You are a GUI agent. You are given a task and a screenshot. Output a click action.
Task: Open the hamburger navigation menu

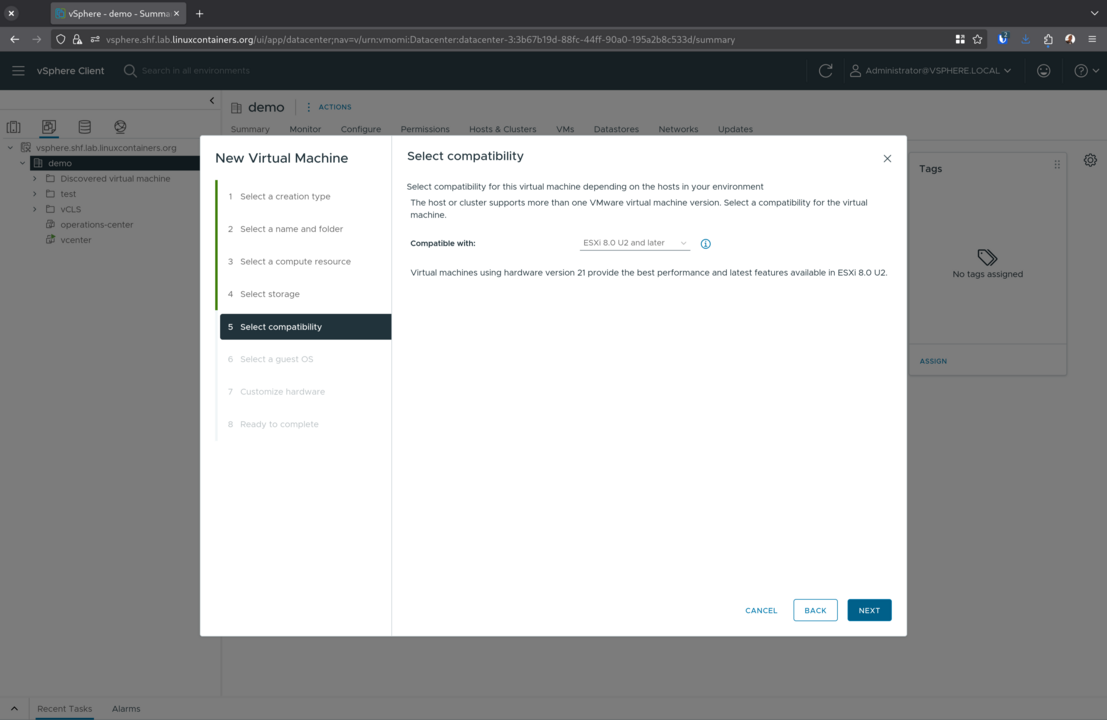(x=18, y=71)
